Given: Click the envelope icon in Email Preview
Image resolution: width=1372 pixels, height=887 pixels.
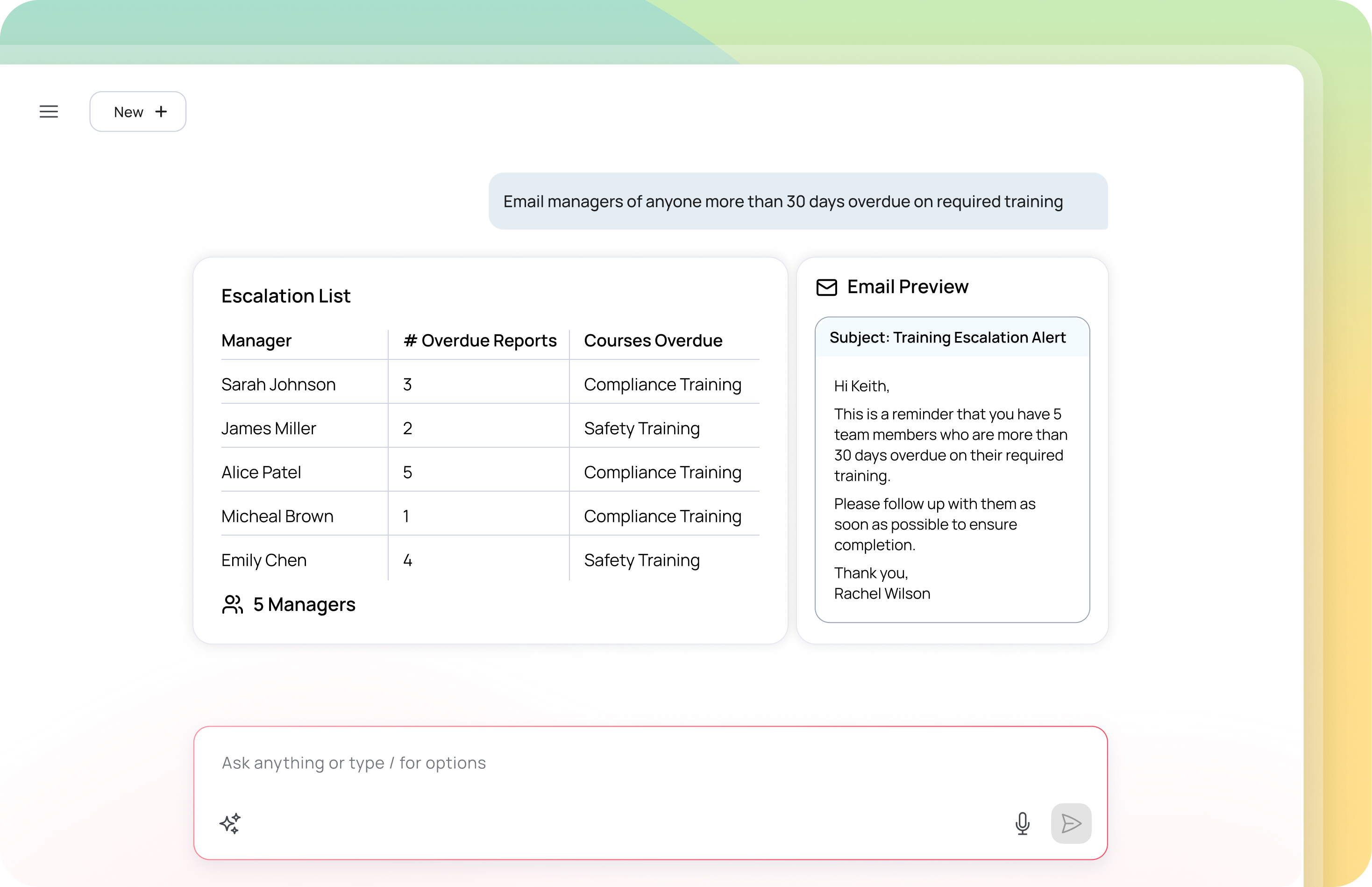Looking at the screenshot, I should click(826, 287).
